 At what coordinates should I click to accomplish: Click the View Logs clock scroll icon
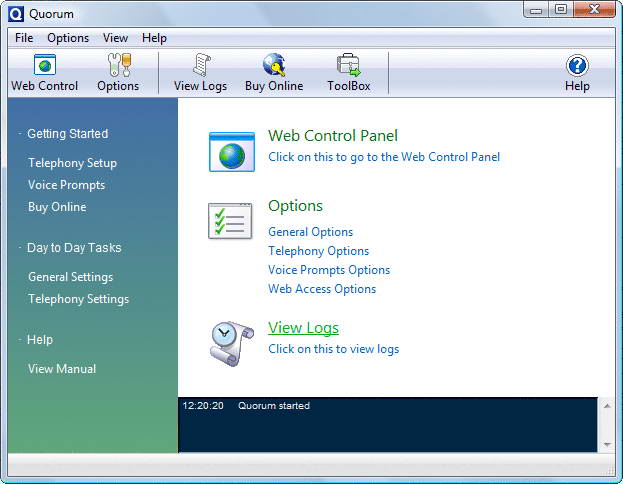231,343
